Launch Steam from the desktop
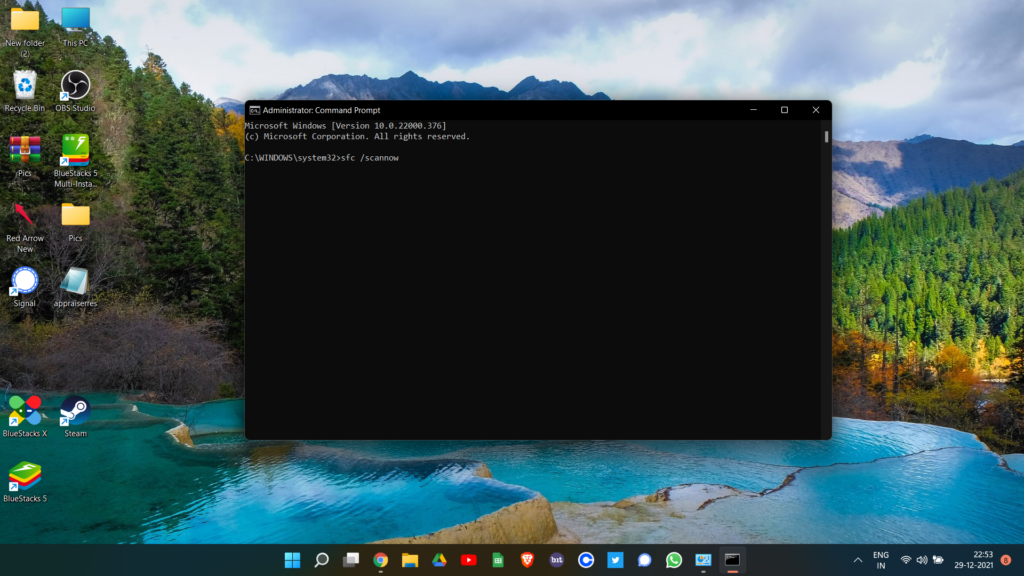The image size is (1024, 576). 74,410
